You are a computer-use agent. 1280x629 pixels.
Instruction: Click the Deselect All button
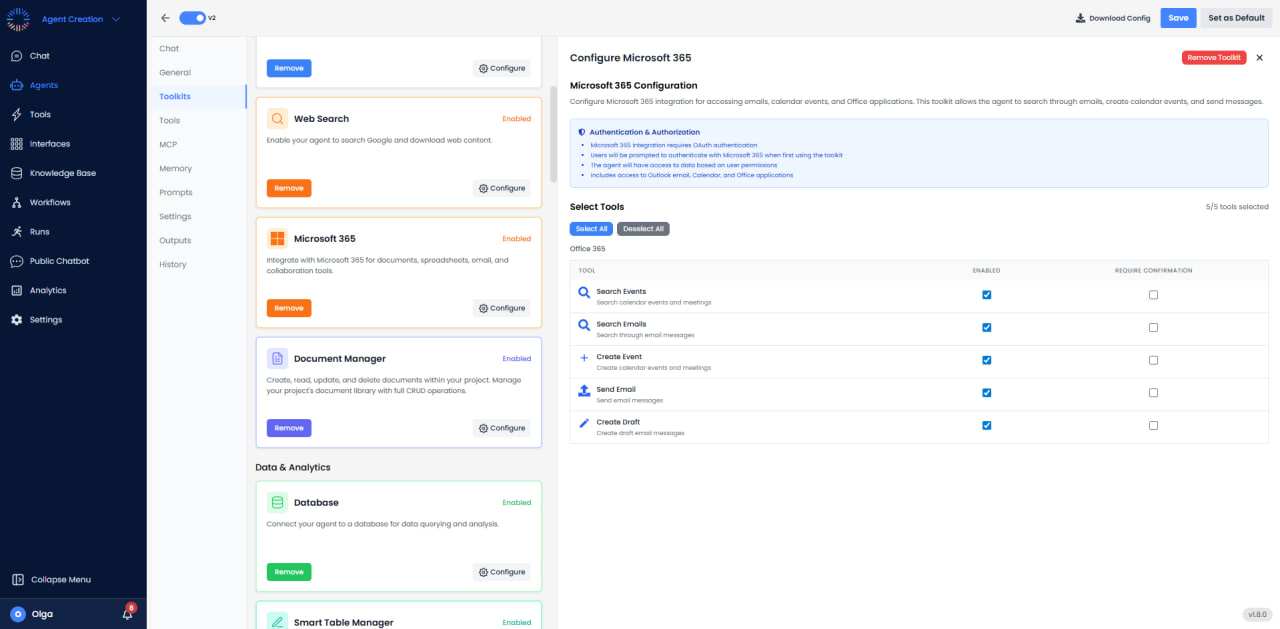click(643, 229)
